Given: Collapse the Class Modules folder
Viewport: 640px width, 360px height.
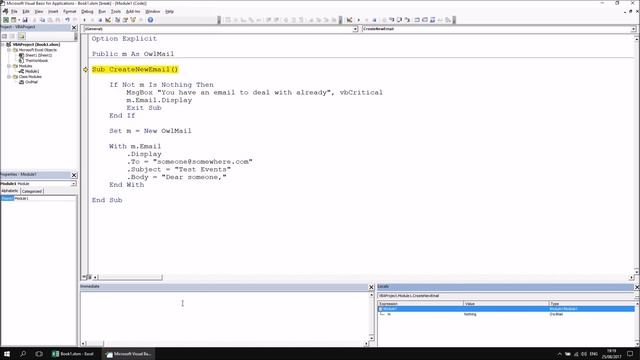Looking at the screenshot, I should 9,76.
